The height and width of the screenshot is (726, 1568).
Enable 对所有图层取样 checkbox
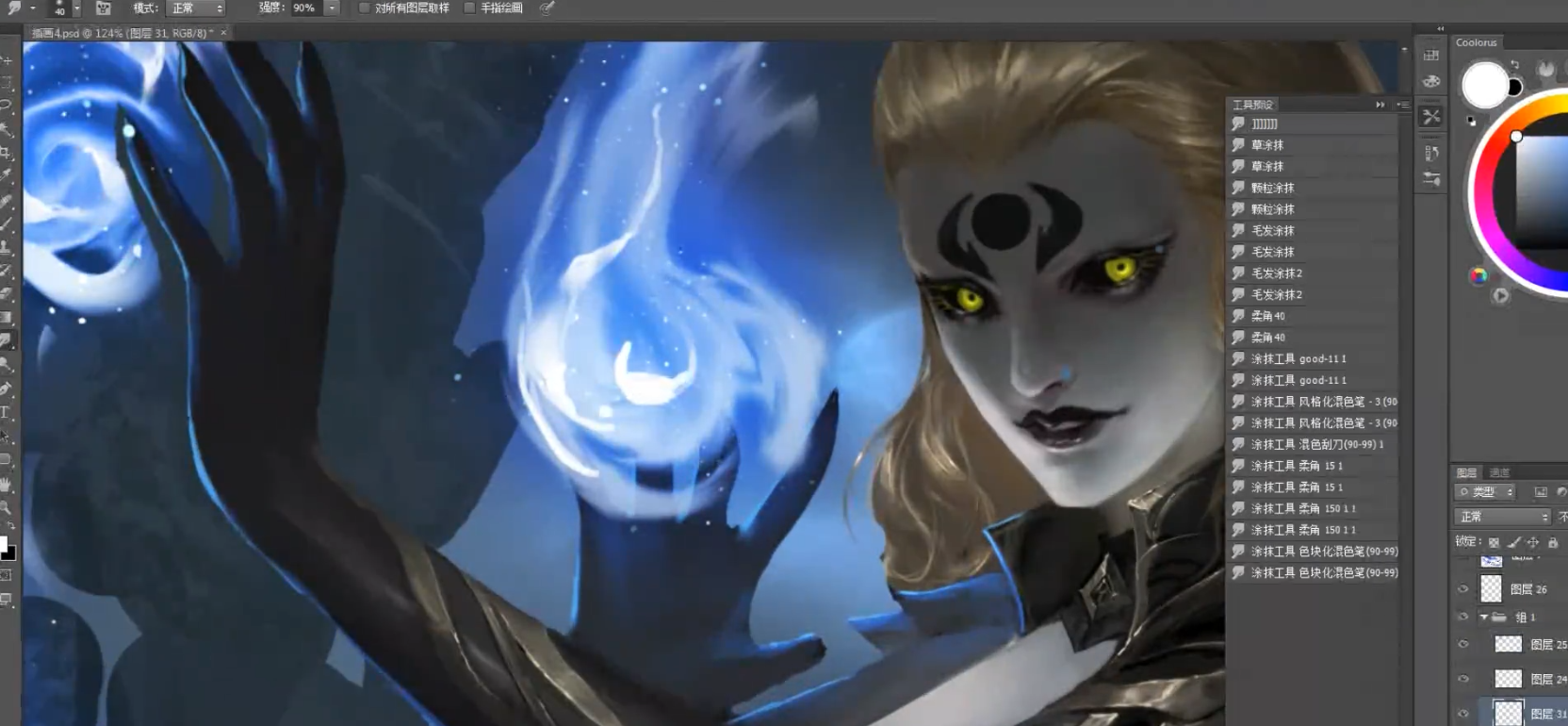364,8
